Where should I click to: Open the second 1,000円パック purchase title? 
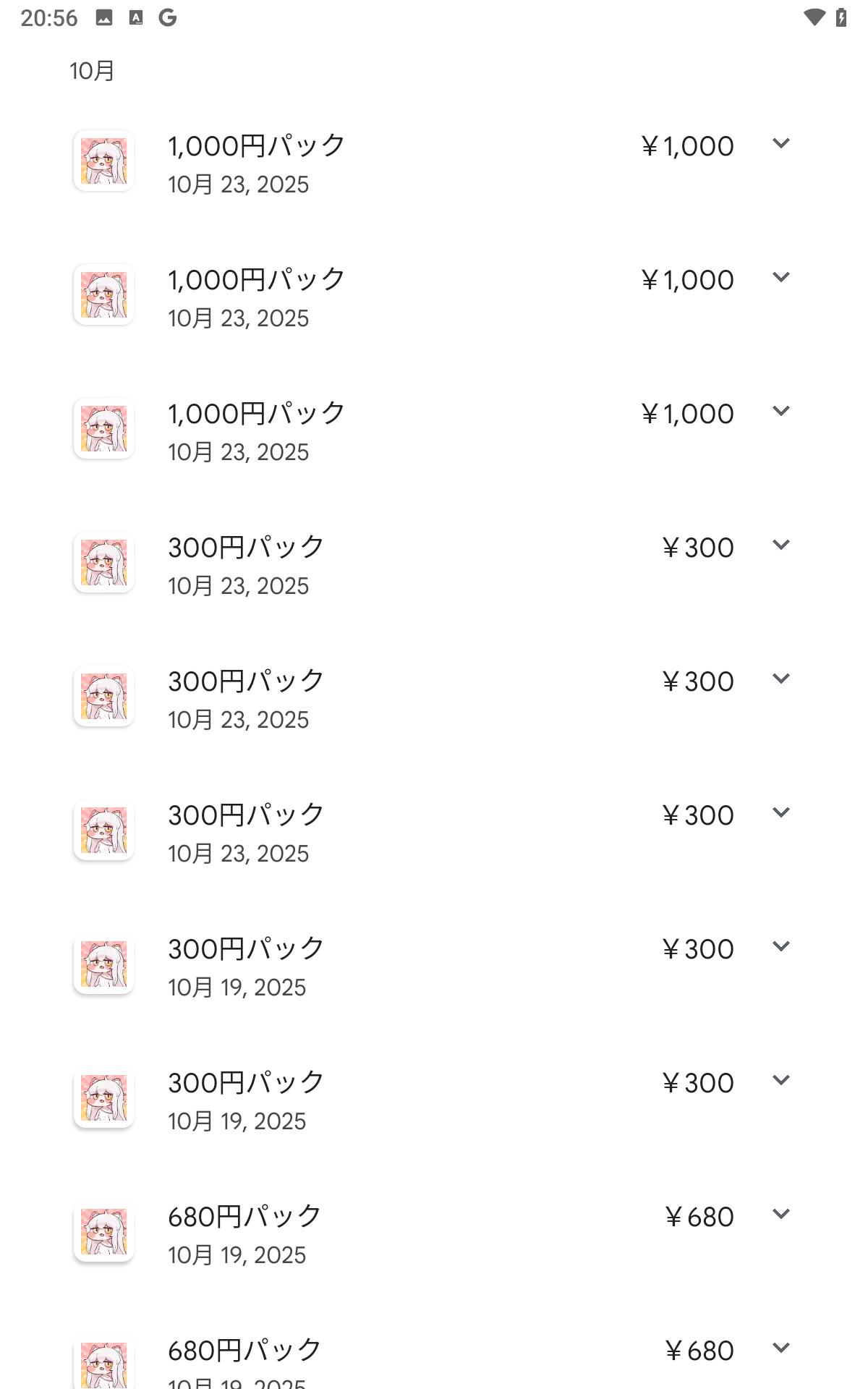257,280
